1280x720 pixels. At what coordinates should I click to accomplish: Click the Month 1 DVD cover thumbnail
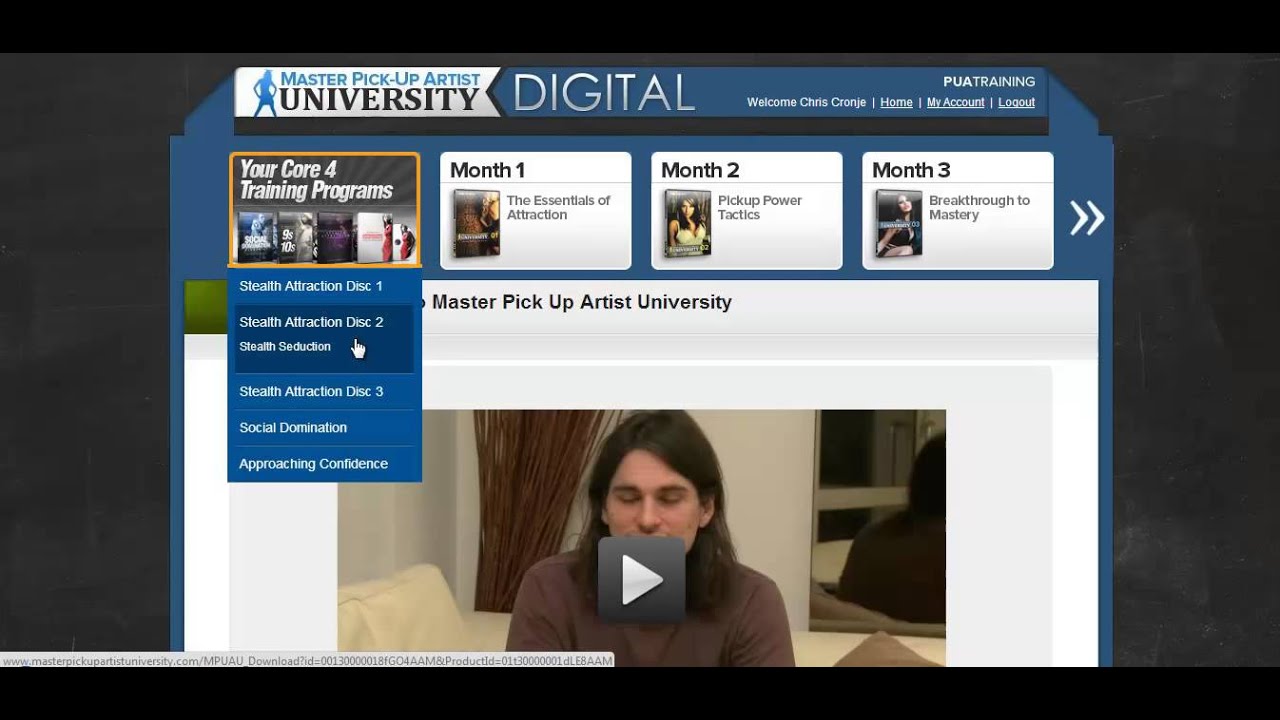(476, 224)
